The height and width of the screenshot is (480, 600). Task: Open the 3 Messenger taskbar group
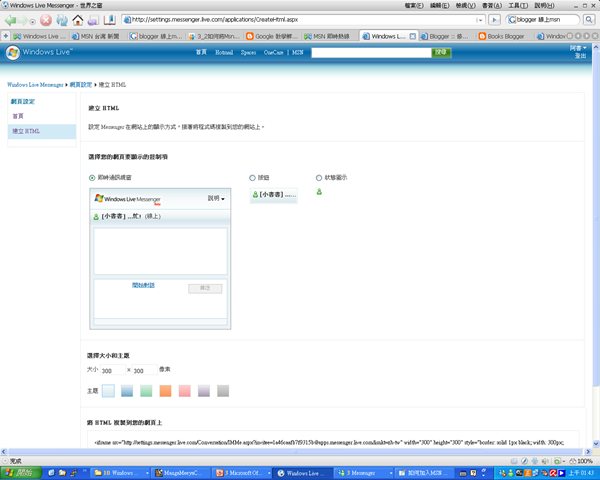click(x=365, y=473)
